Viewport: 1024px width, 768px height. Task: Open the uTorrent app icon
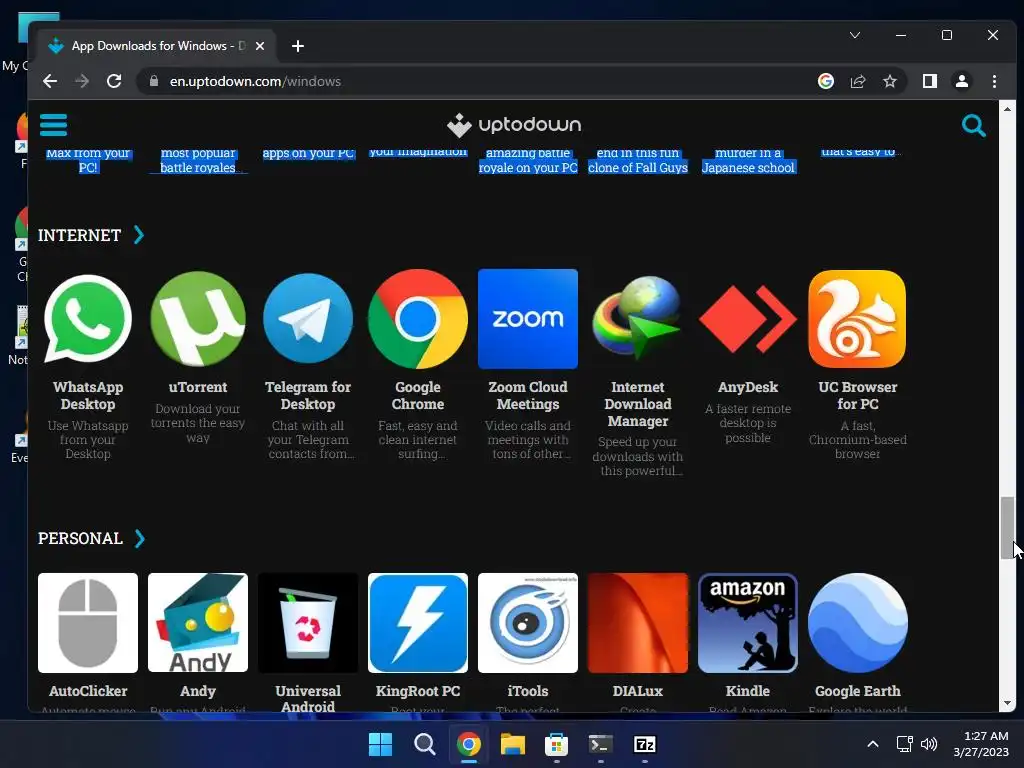[x=198, y=319]
